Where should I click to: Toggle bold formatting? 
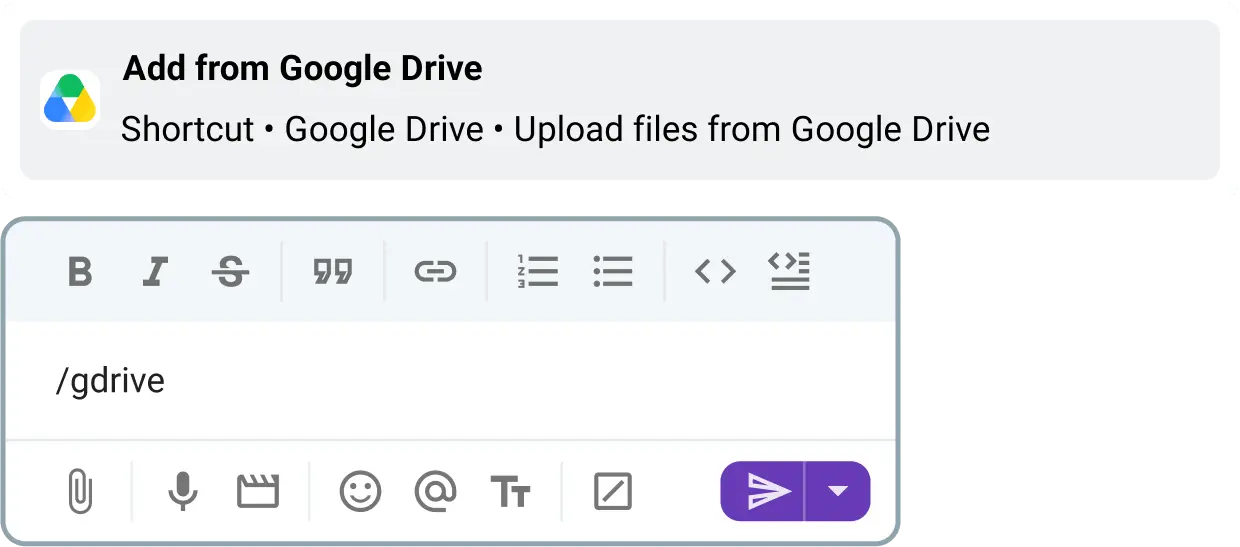pyautogui.click(x=80, y=271)
